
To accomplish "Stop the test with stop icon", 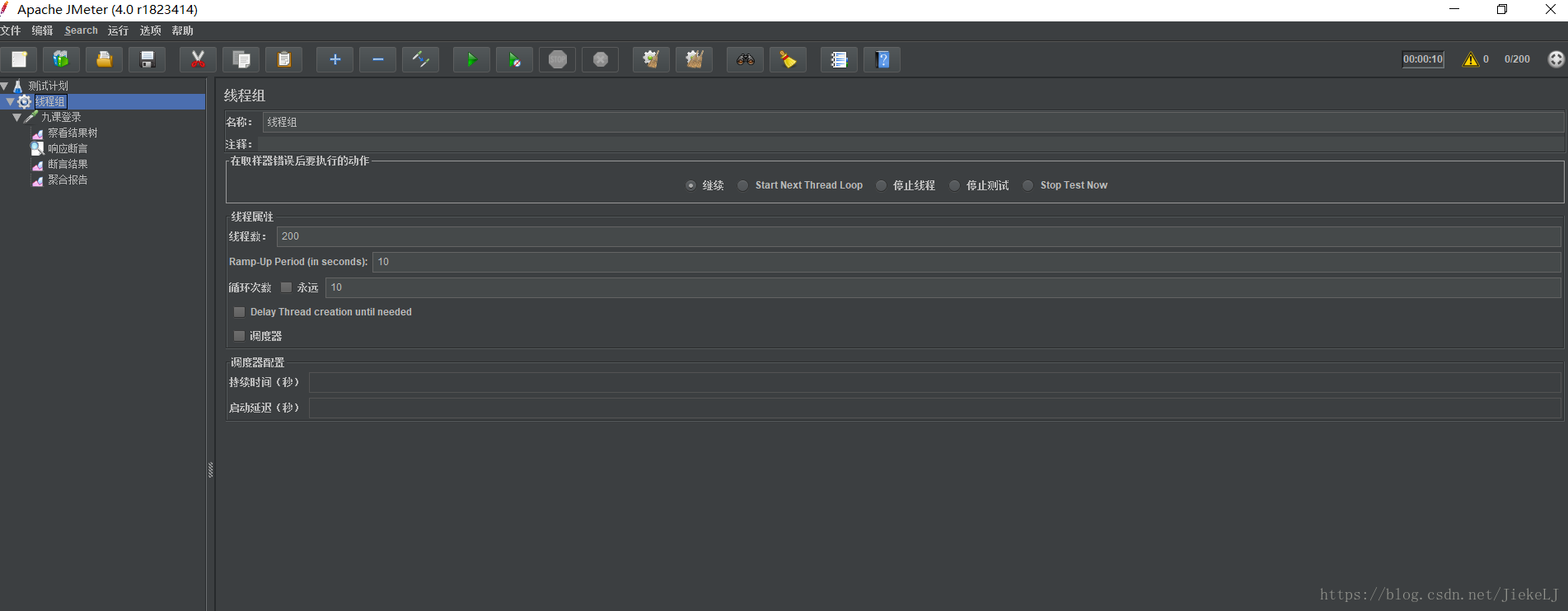I will point(558,59).
